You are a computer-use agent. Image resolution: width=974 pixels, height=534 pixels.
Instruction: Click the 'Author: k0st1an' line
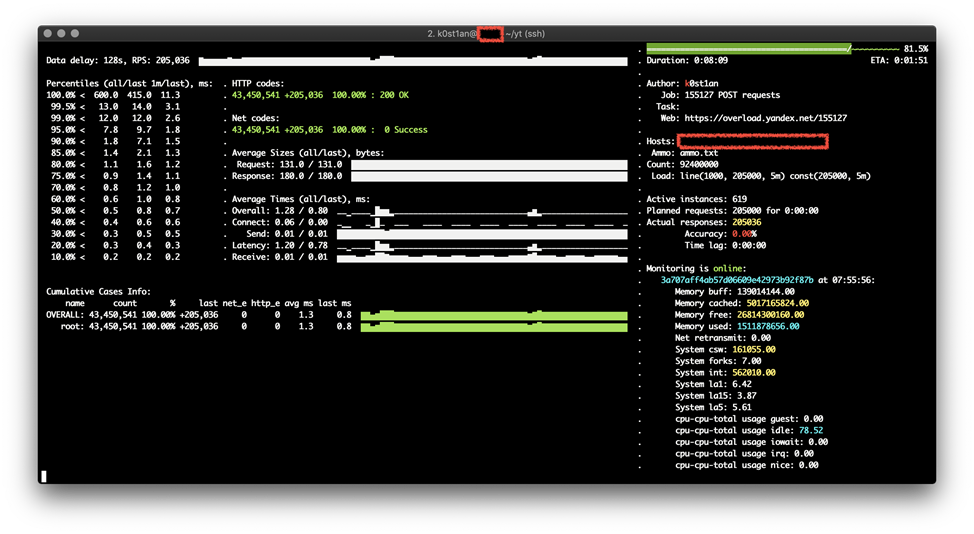point(682,83)
